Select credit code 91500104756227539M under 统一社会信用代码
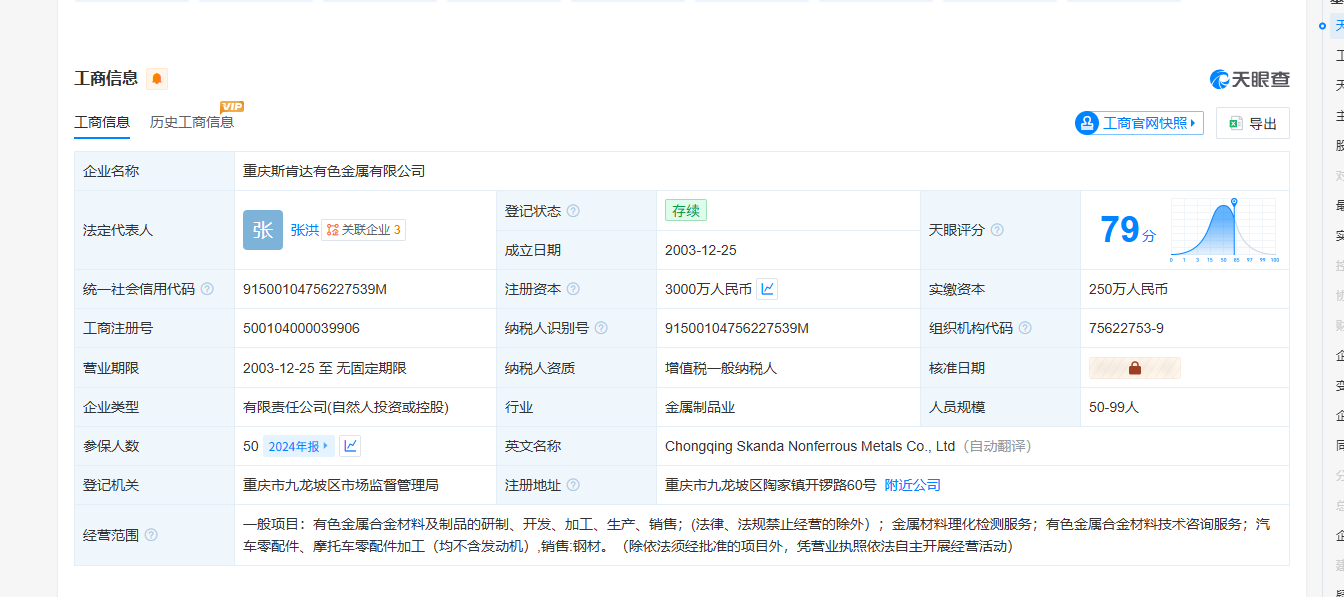The width and height of the screenshot is (1344, 597). pos(315,289)
